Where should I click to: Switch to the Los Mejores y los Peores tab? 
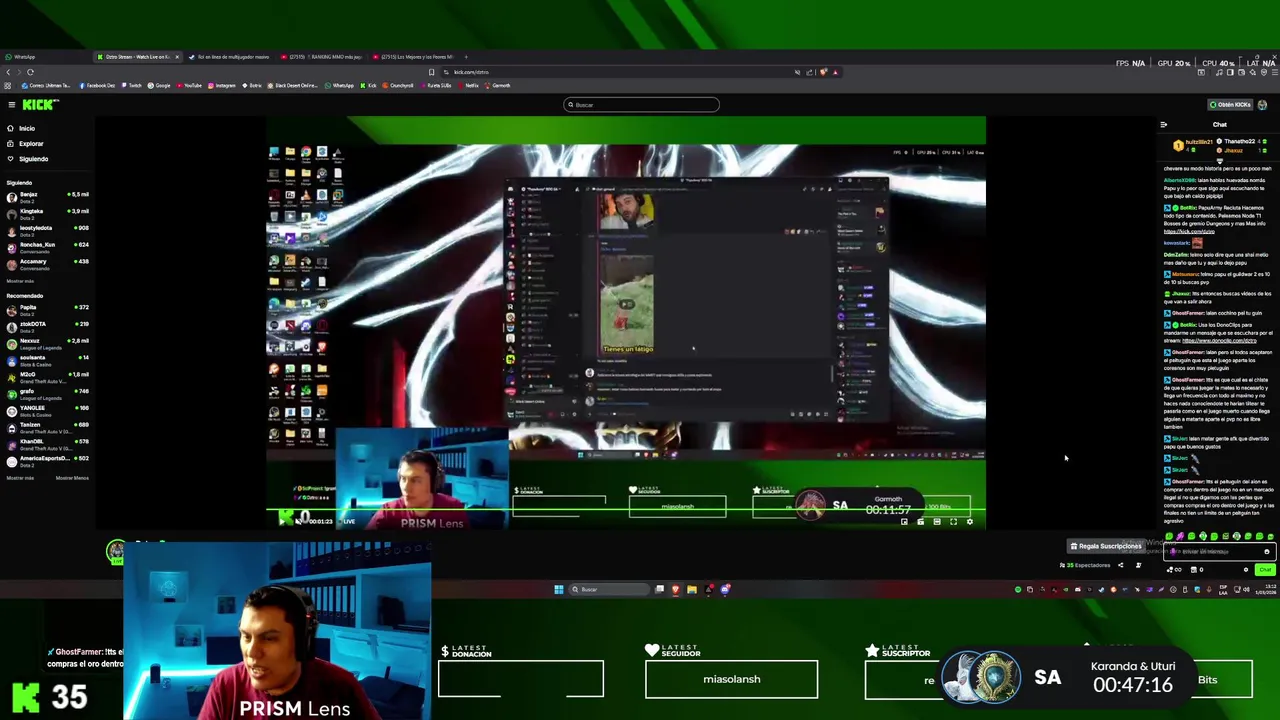414,57
